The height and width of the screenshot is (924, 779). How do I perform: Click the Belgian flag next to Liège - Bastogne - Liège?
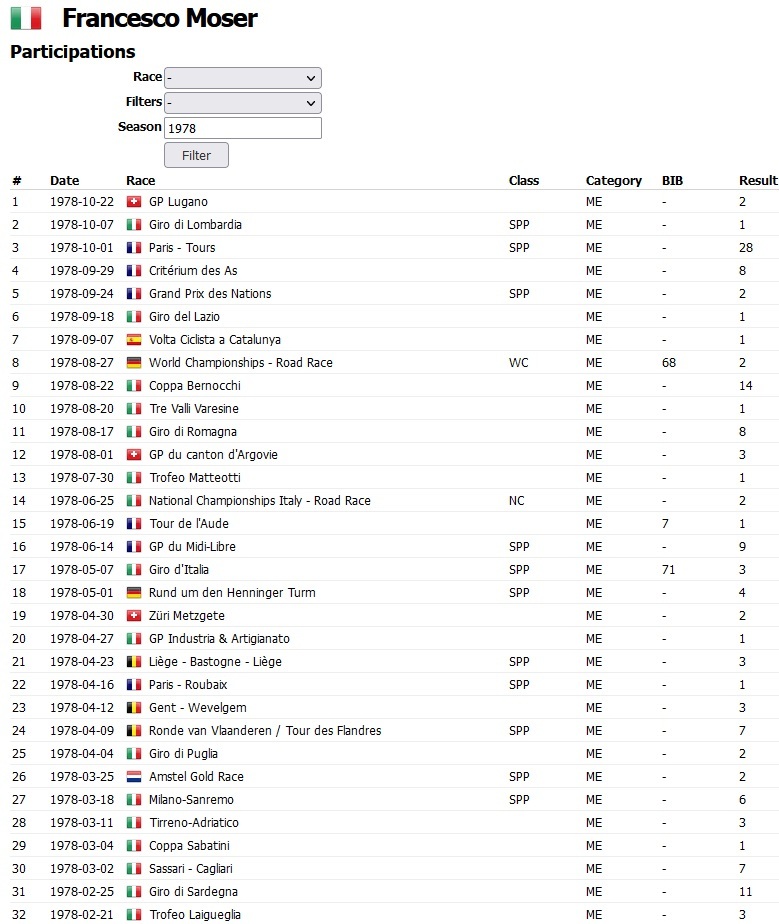click(134, 662)
